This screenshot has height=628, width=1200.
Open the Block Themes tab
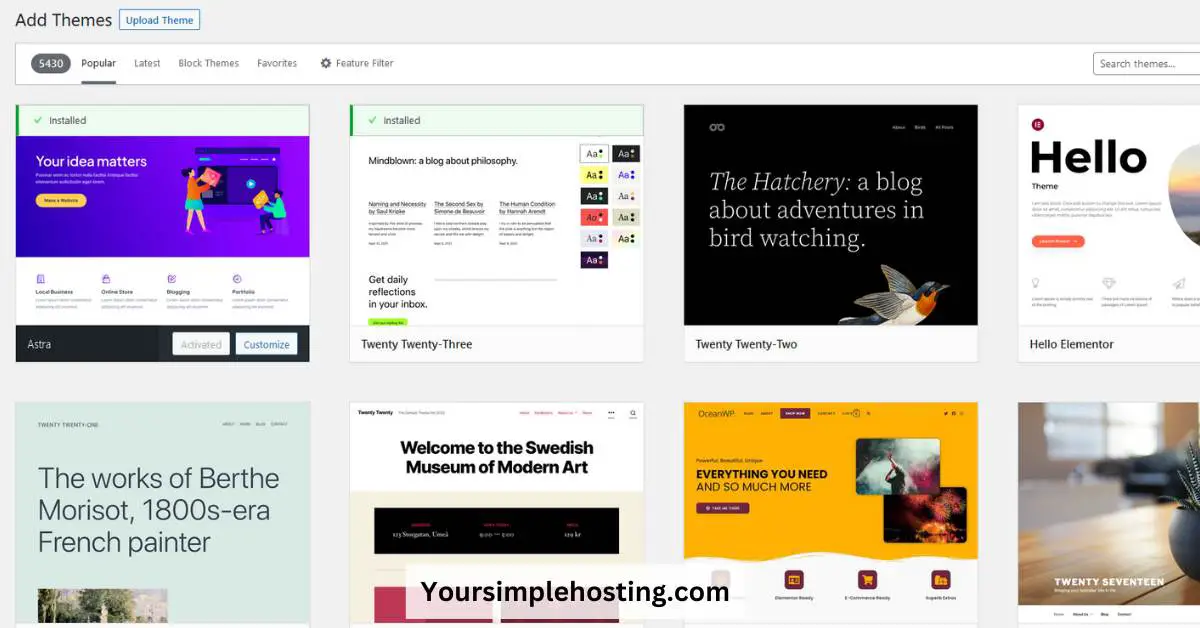tap(208, 63)
